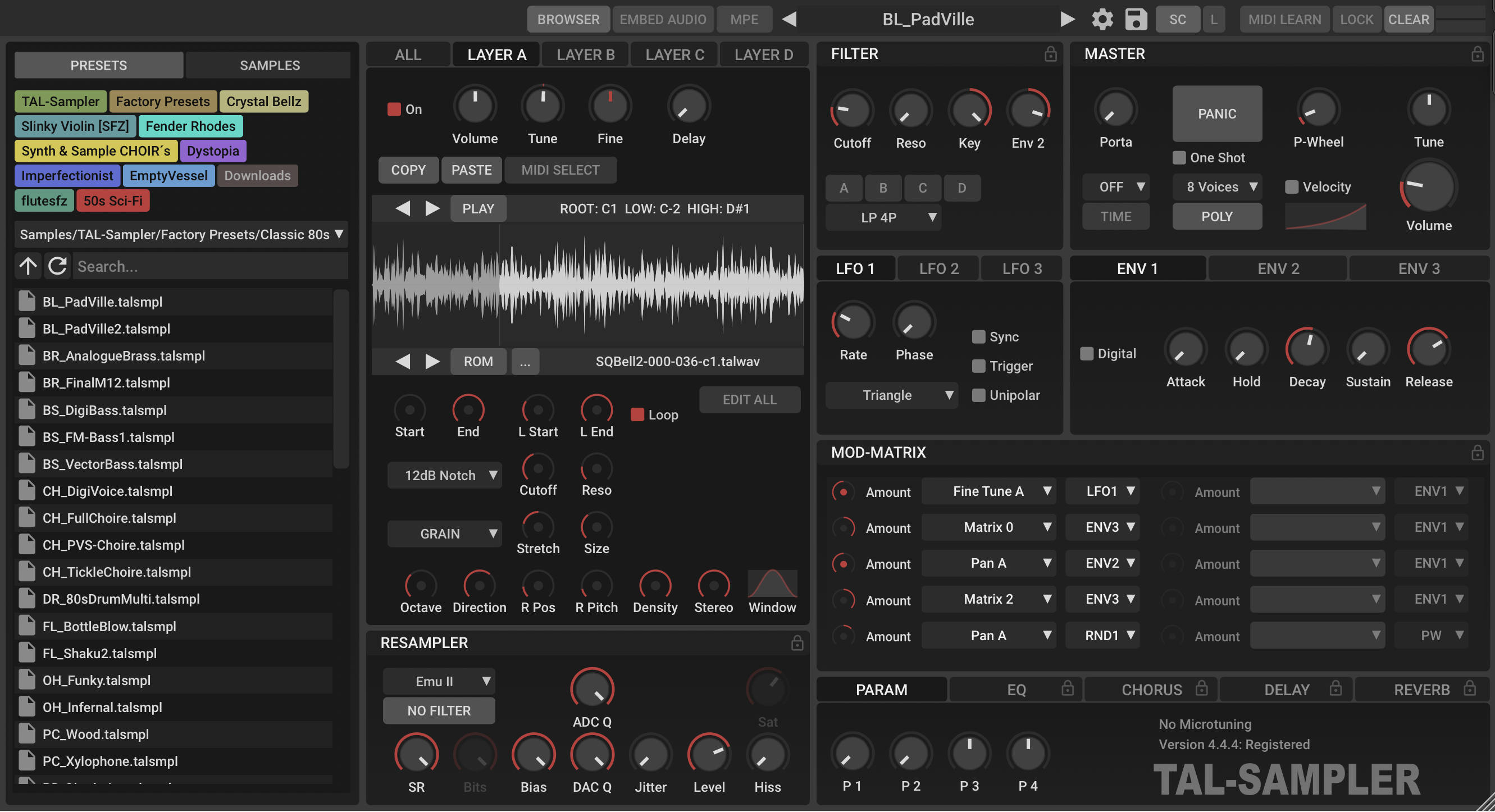Screen dimensions: 1495x812
Task: Click the BROWSER tab in top menu
Action: [567, 19]
